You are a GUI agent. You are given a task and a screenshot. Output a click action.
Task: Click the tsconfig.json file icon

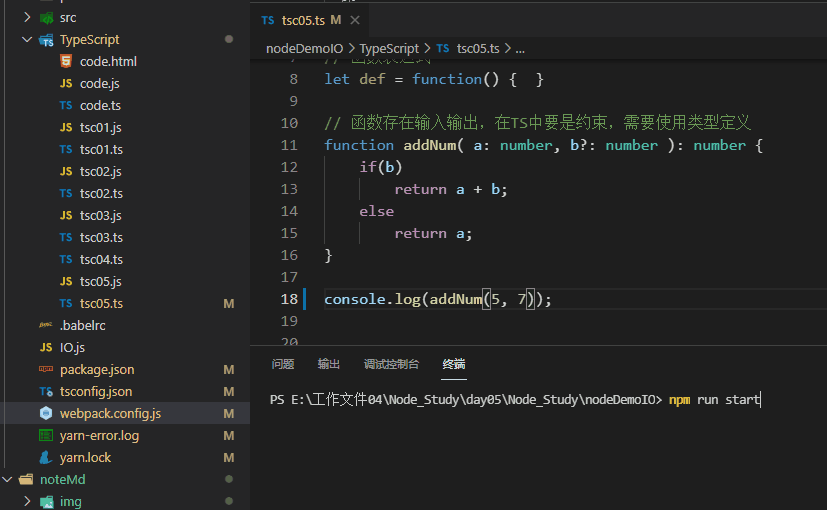[46, 392]
